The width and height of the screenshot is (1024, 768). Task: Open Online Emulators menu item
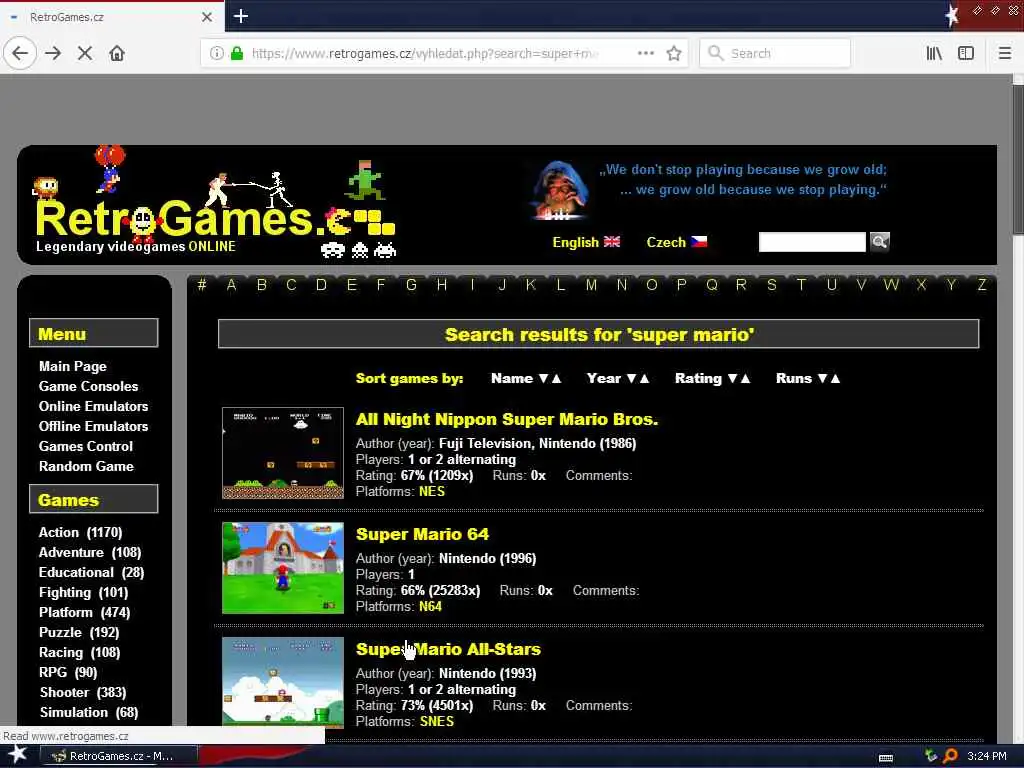click(x=93, y=406)
